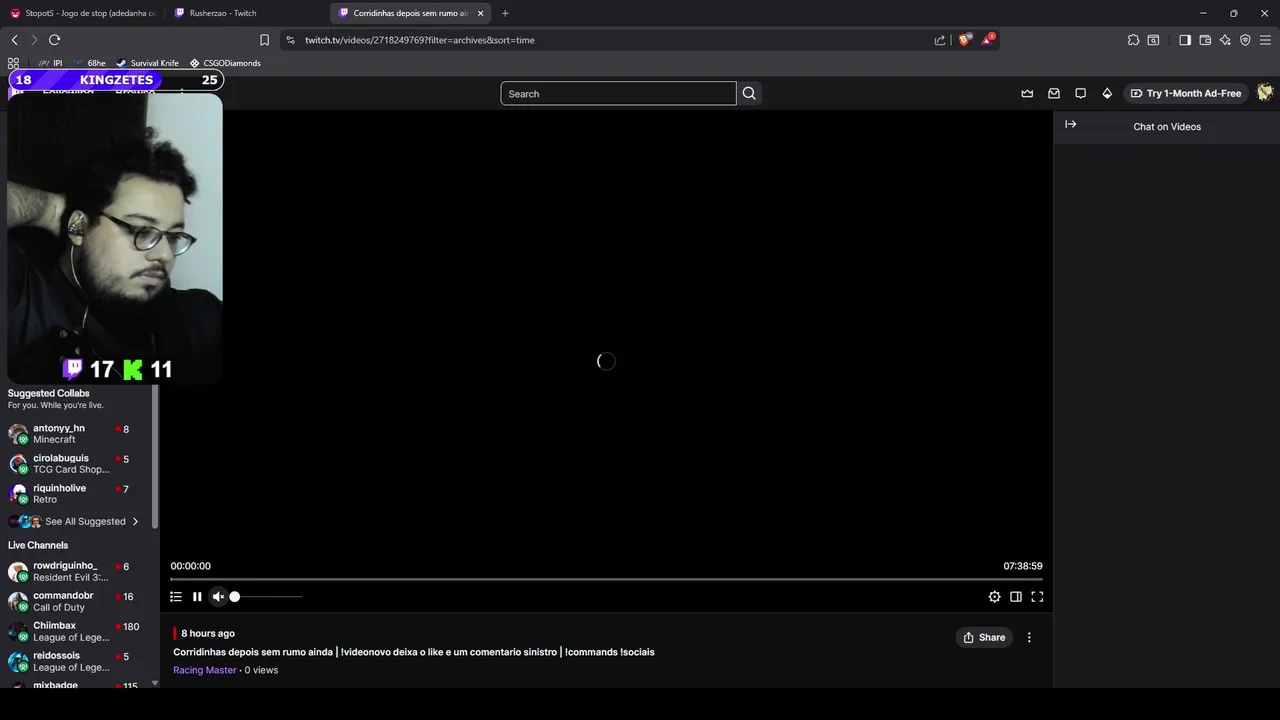Viewport: 1280px width, 720px height.
Task: Expand See All Suggested collabs
Action: (85, 521)
